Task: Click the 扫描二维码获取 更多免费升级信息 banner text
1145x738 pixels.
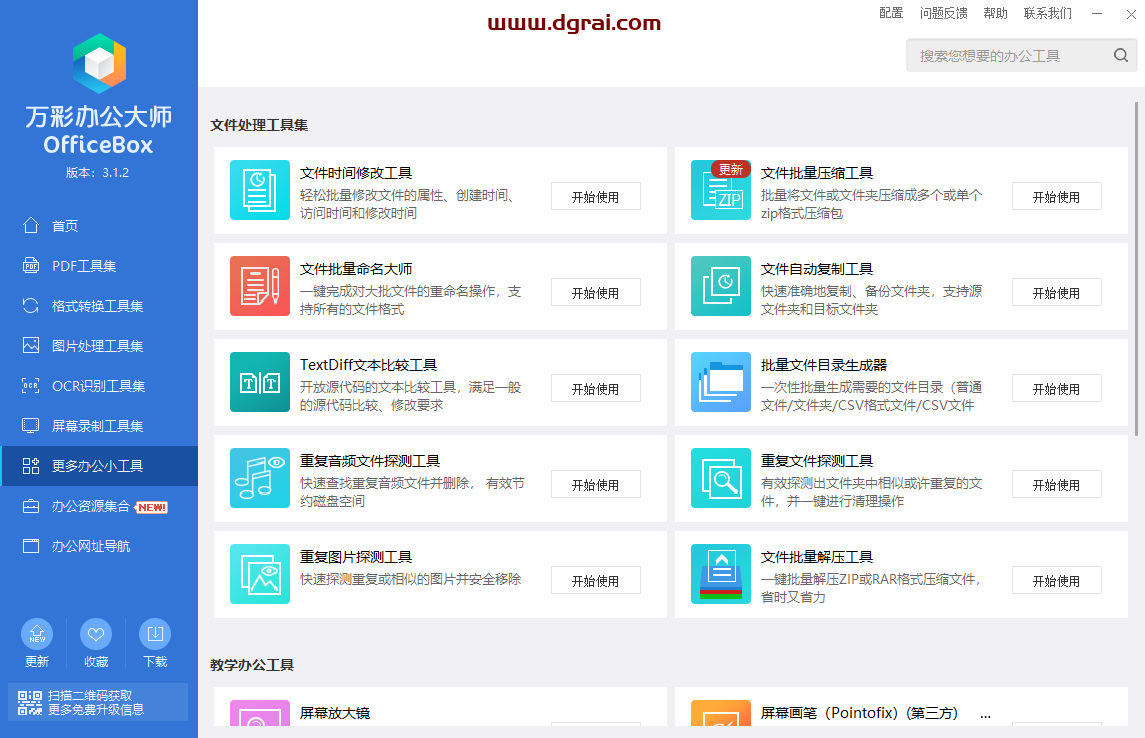Action: pos(96,702)
